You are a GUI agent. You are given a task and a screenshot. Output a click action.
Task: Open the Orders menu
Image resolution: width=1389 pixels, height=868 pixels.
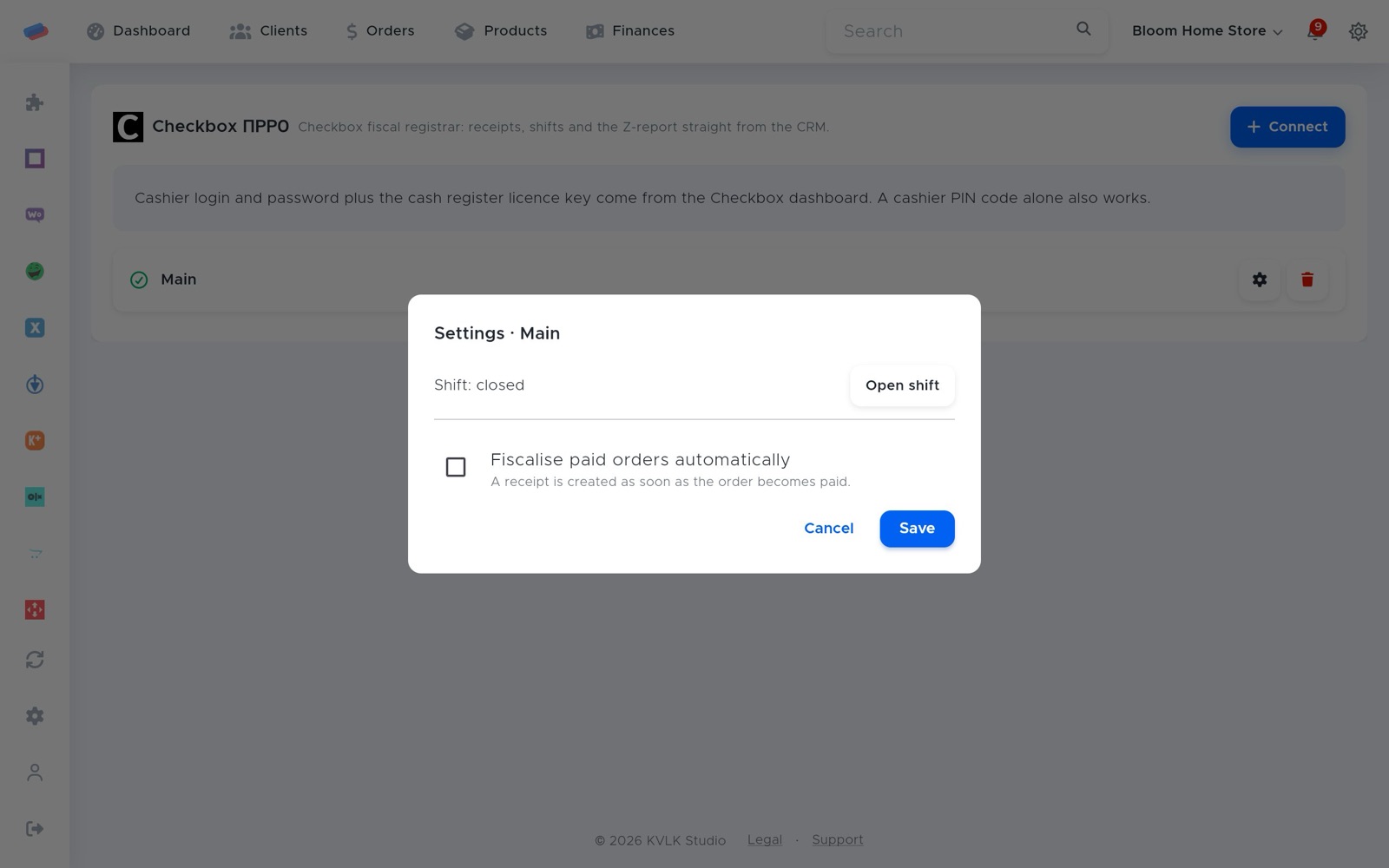coord(380,31)
